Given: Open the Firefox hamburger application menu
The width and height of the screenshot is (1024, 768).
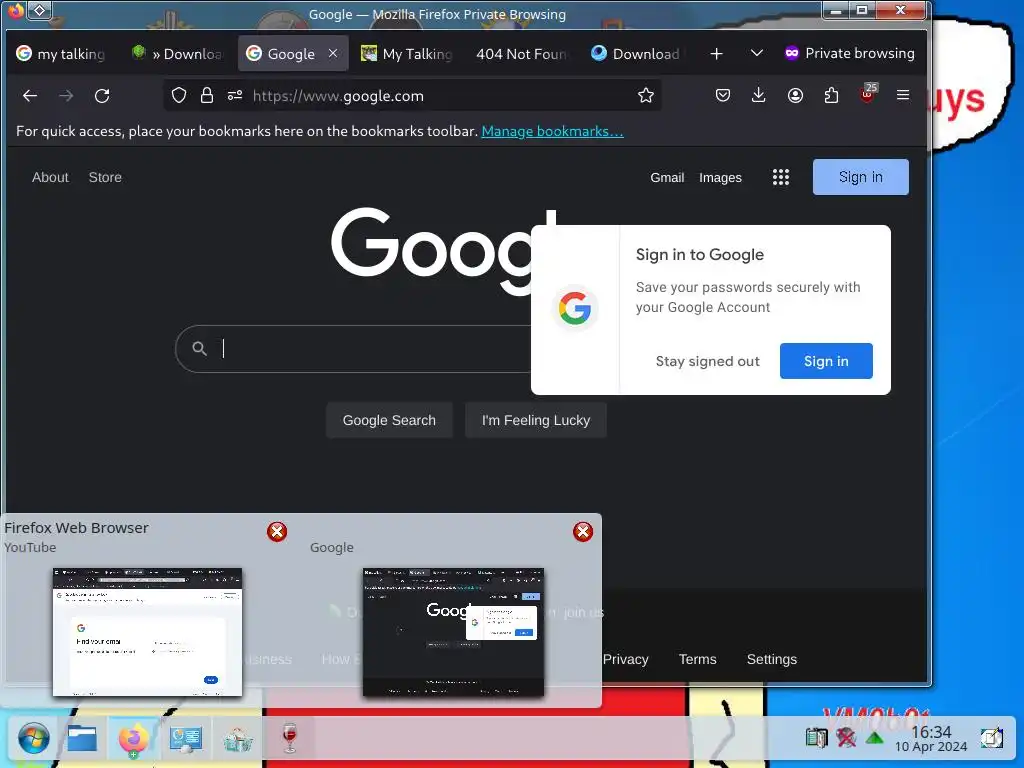Looking at the screenshot, I should (x=903, y=95).
